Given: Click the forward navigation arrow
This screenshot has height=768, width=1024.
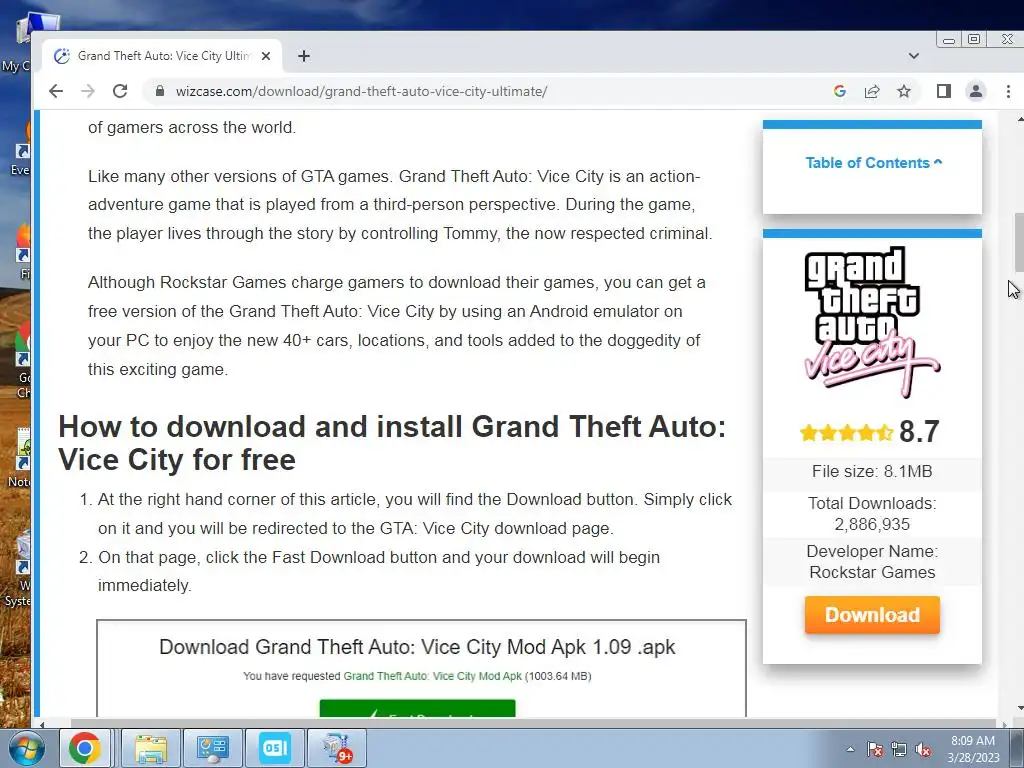Looking at the screenshot, I should (x=88, y=91).
